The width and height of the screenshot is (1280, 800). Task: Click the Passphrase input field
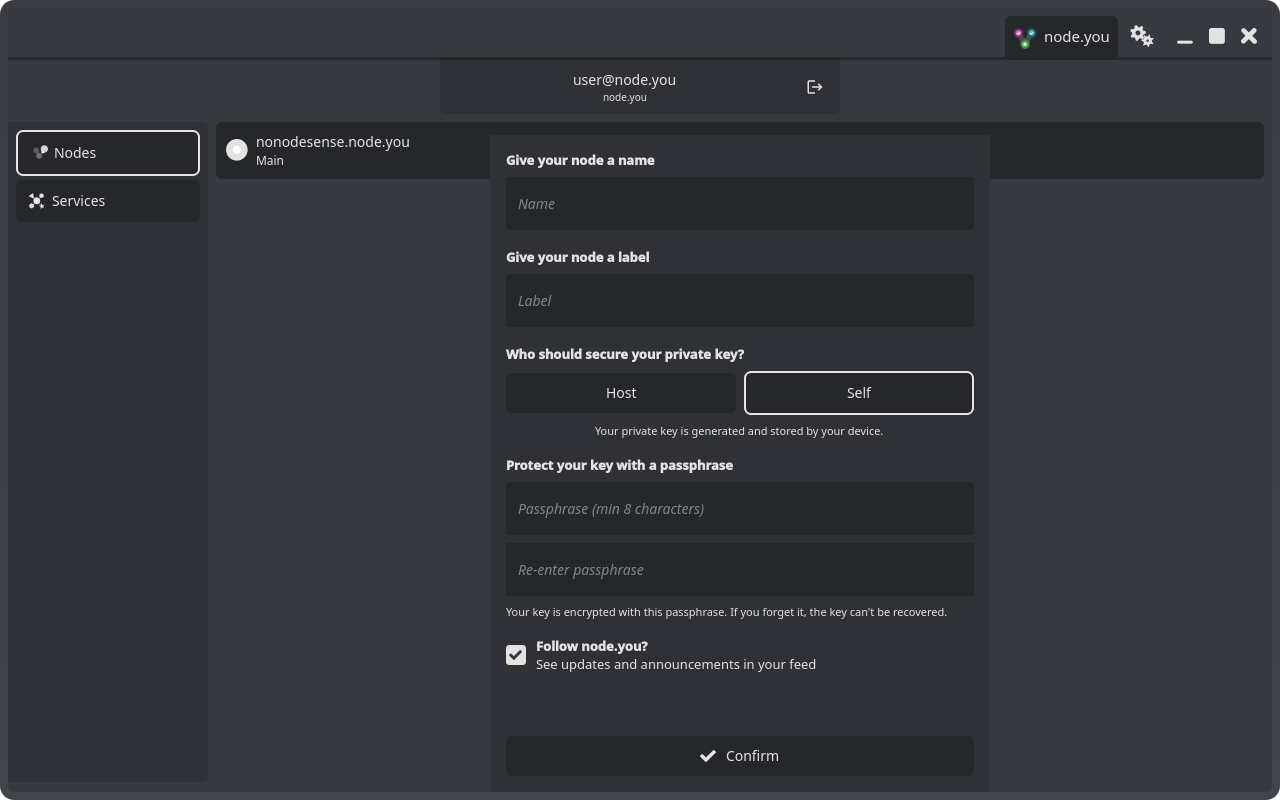pos(740,509)
